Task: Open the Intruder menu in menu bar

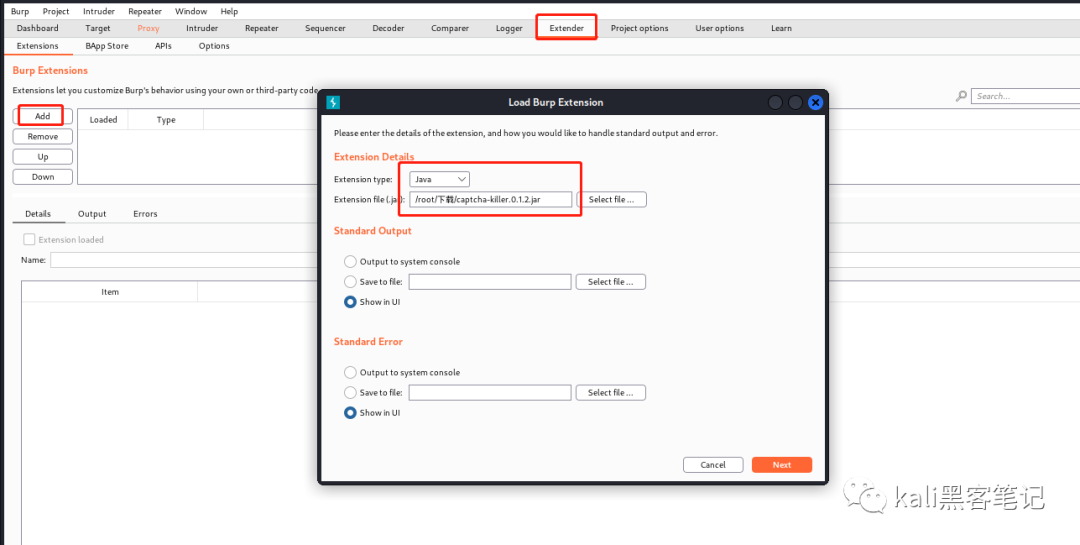Action: click(x=98, y=11)
